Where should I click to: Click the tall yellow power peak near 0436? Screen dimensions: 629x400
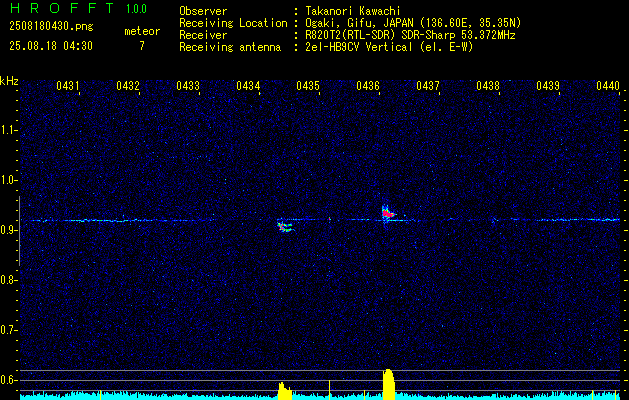389,384
